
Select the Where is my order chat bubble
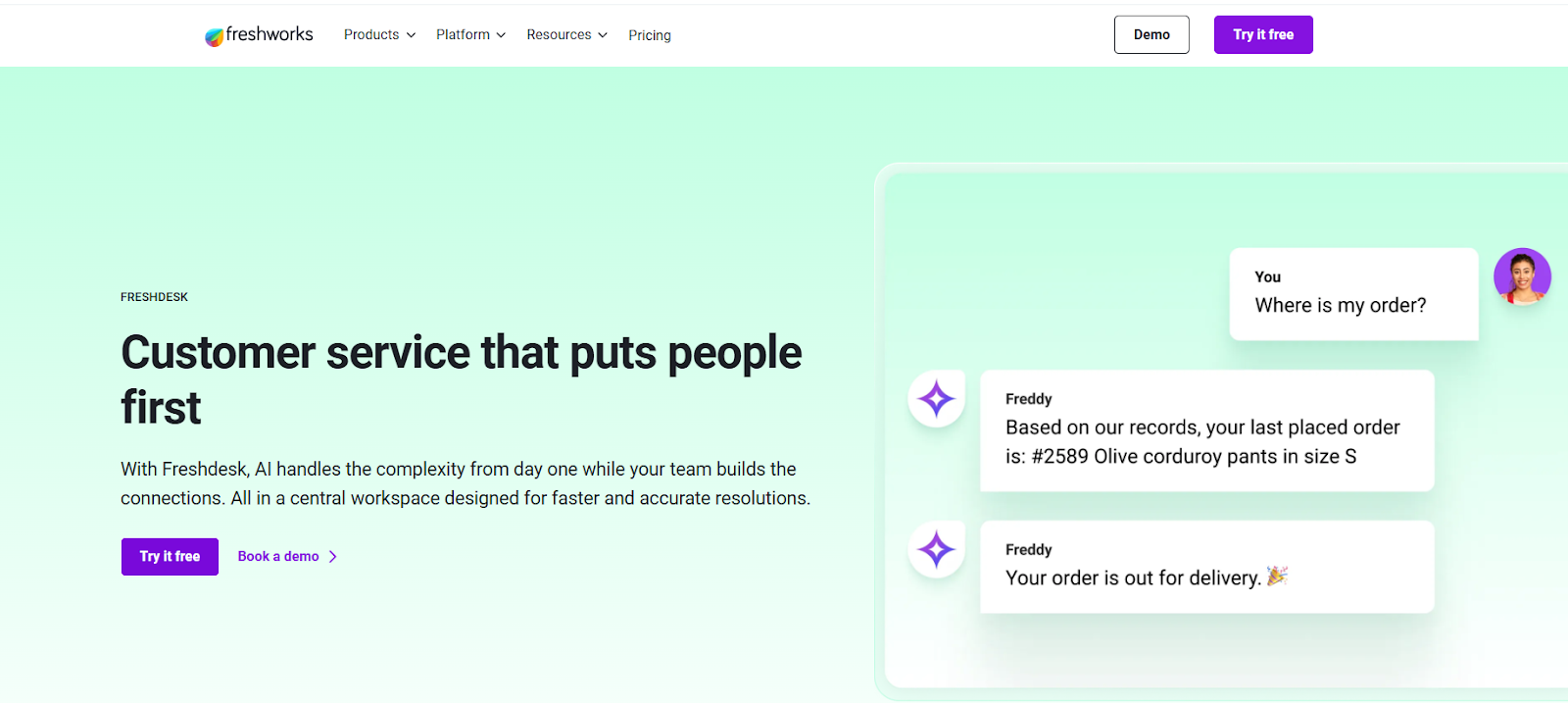point(1352,294)
